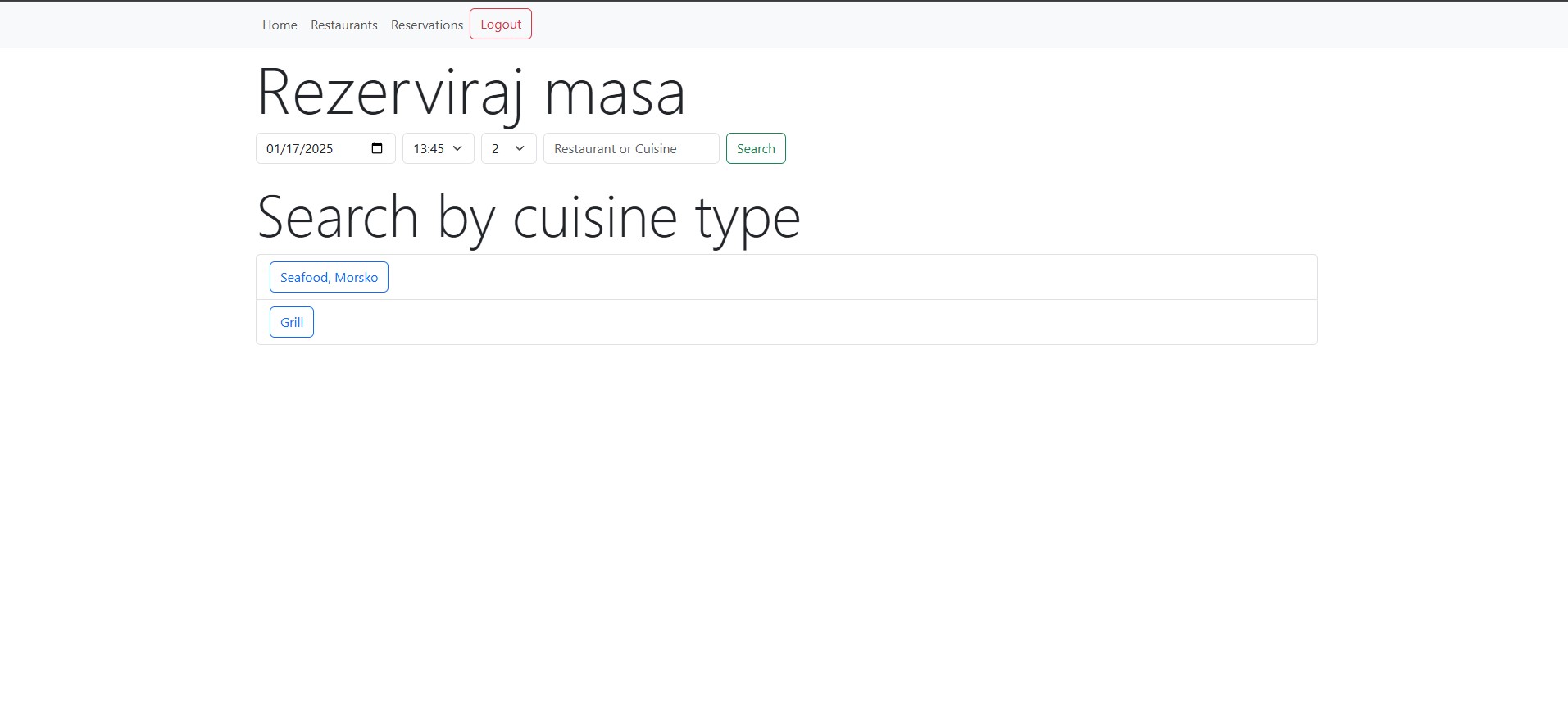Viewport: 1568px width, 726px height.
Task: Click the Rezerviraj masa heading
Action: point(471,92)
